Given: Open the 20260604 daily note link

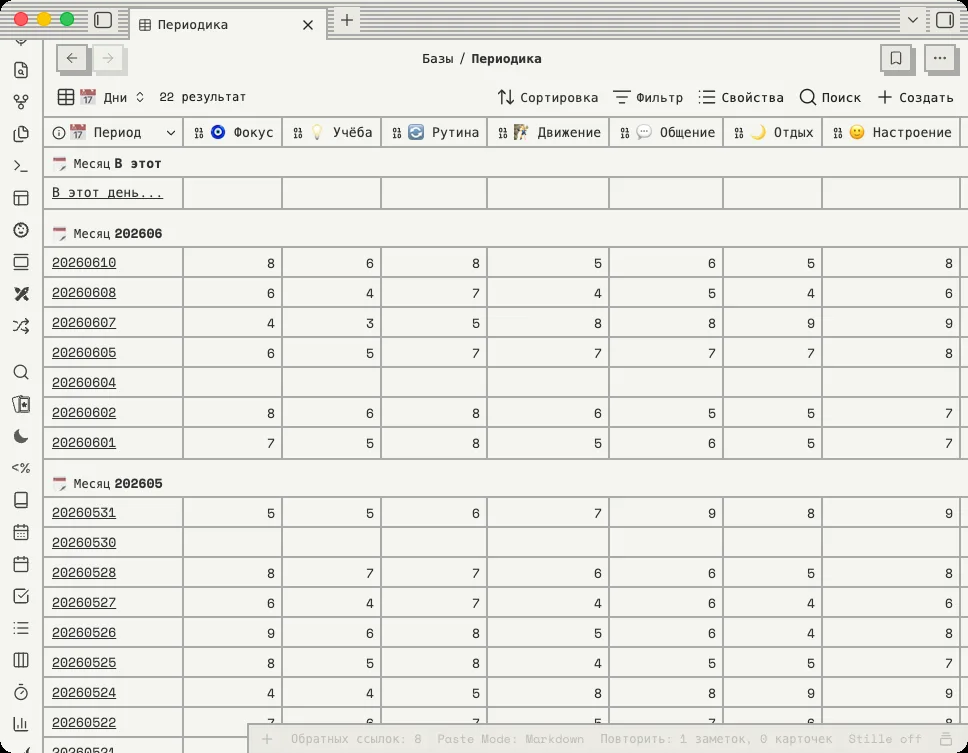Looking at the screenshot, I should click(x=84, y=383).
